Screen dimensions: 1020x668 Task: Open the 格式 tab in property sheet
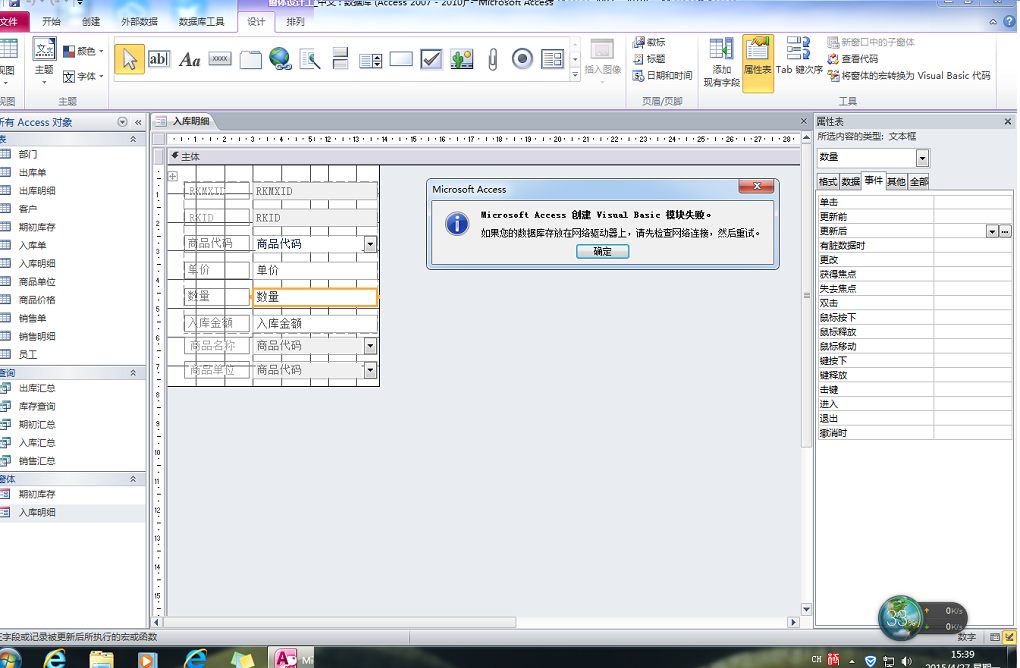tap(827, 181)
